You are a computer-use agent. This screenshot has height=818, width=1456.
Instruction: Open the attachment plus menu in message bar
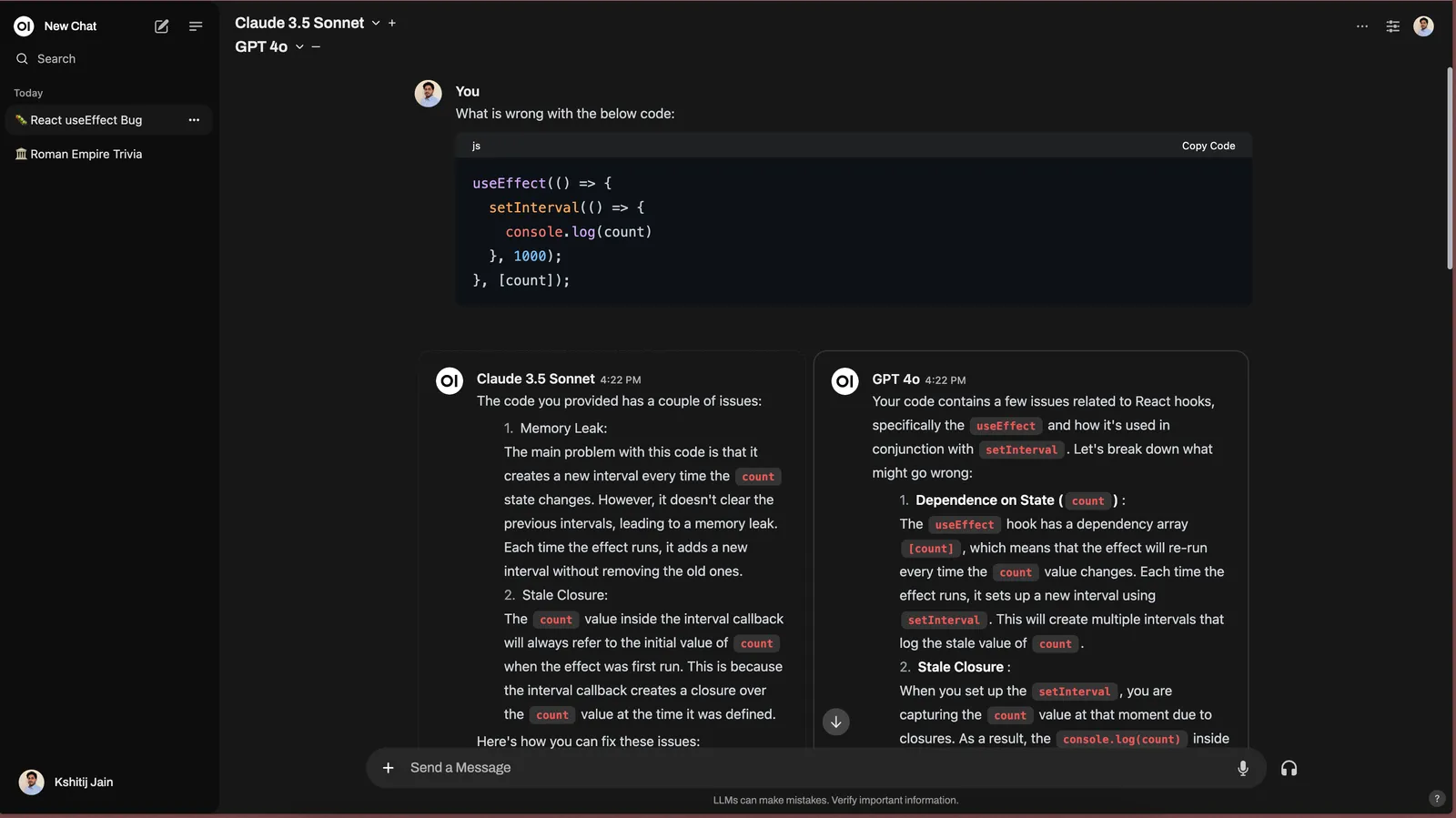pyautogui.click(x=389, y=768)
